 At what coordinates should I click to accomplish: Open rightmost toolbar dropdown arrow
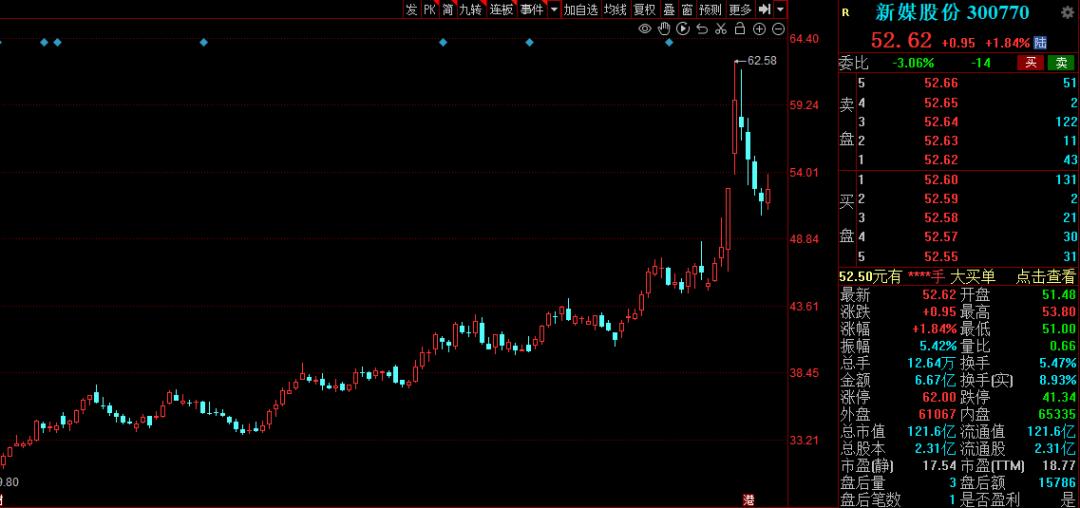point(780,9)
